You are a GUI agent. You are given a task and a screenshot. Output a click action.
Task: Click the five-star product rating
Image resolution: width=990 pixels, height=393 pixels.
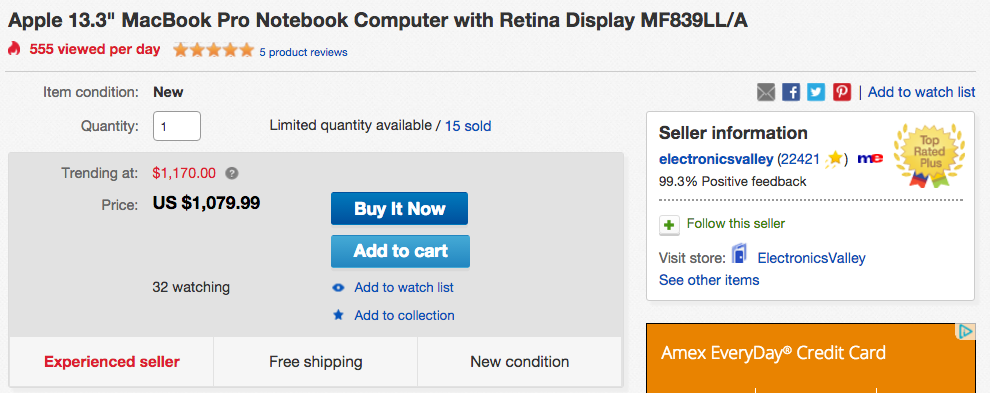click(213, 50)
